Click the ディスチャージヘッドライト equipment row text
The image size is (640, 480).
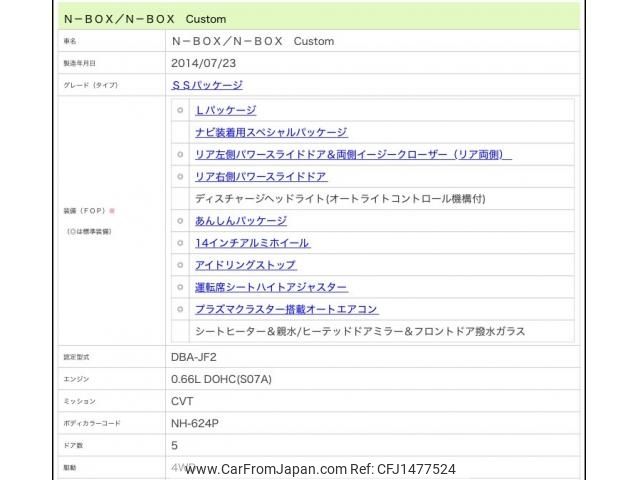340,199
